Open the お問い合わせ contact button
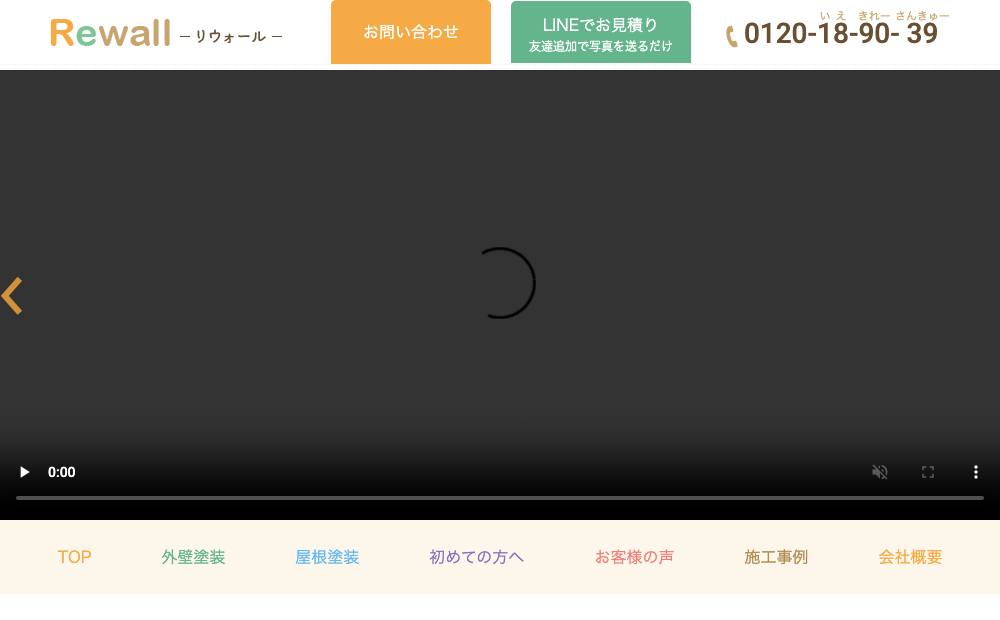The image size is (1000, 620). click(411, 32)
